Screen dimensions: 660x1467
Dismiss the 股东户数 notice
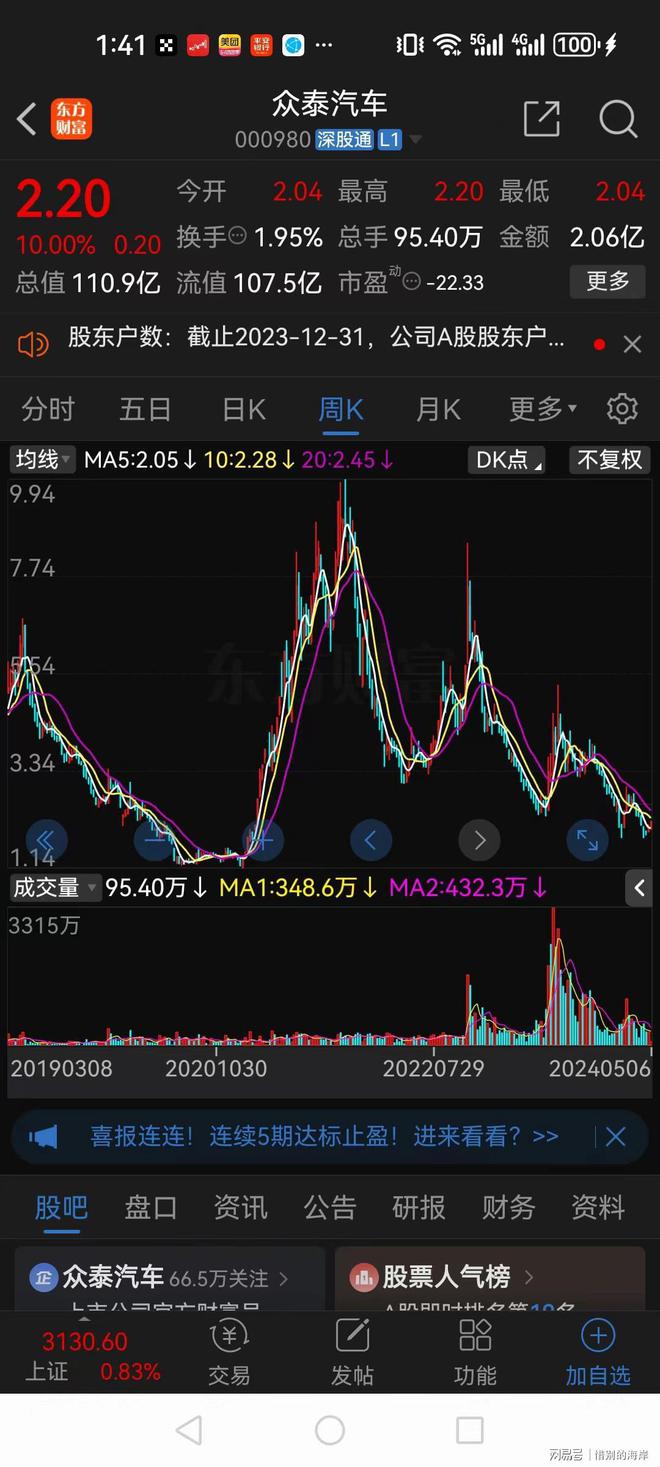click(x=632, y=344)
